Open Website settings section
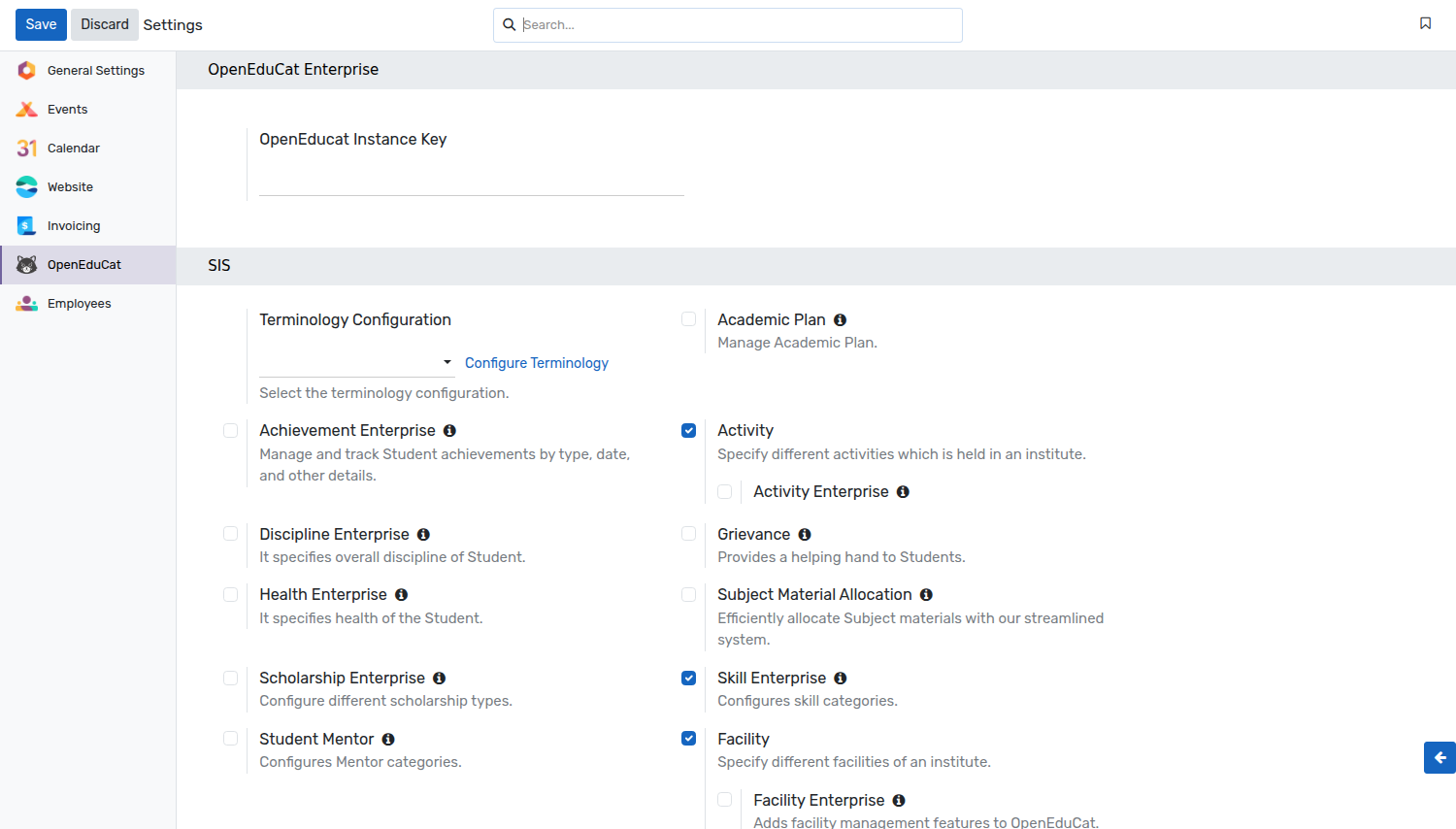The width and height of the screenshot is (1456, 829). click(87, 186)
